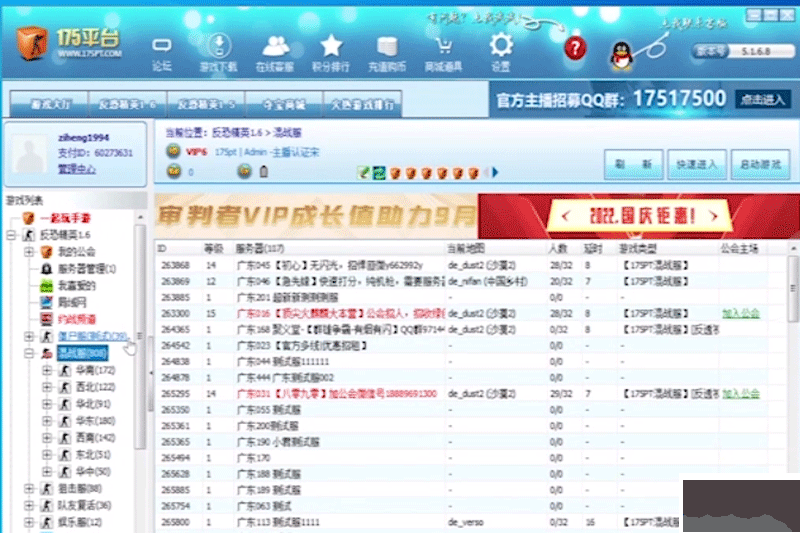Click the 僵尸服 tree link

pos(92,336)
